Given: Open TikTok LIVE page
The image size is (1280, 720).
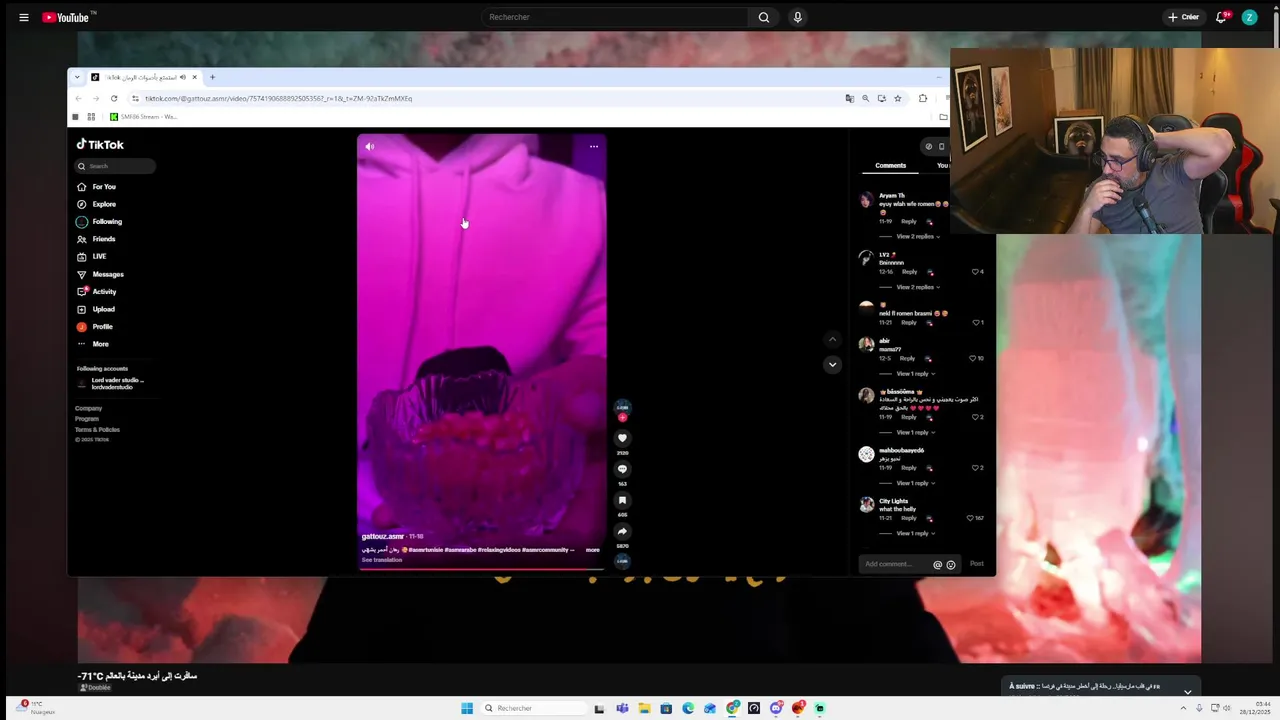Looking at the screenshot, I should [91, 257].
